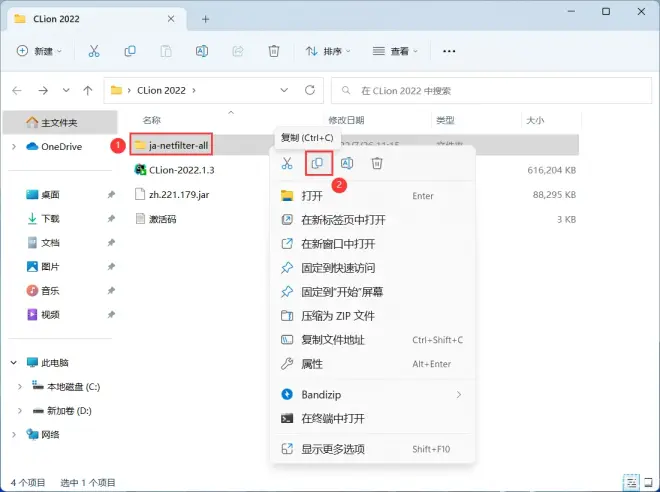Sort by 大小 column header
Viewport: 660px width, 492px height.
tap(535, 120)
